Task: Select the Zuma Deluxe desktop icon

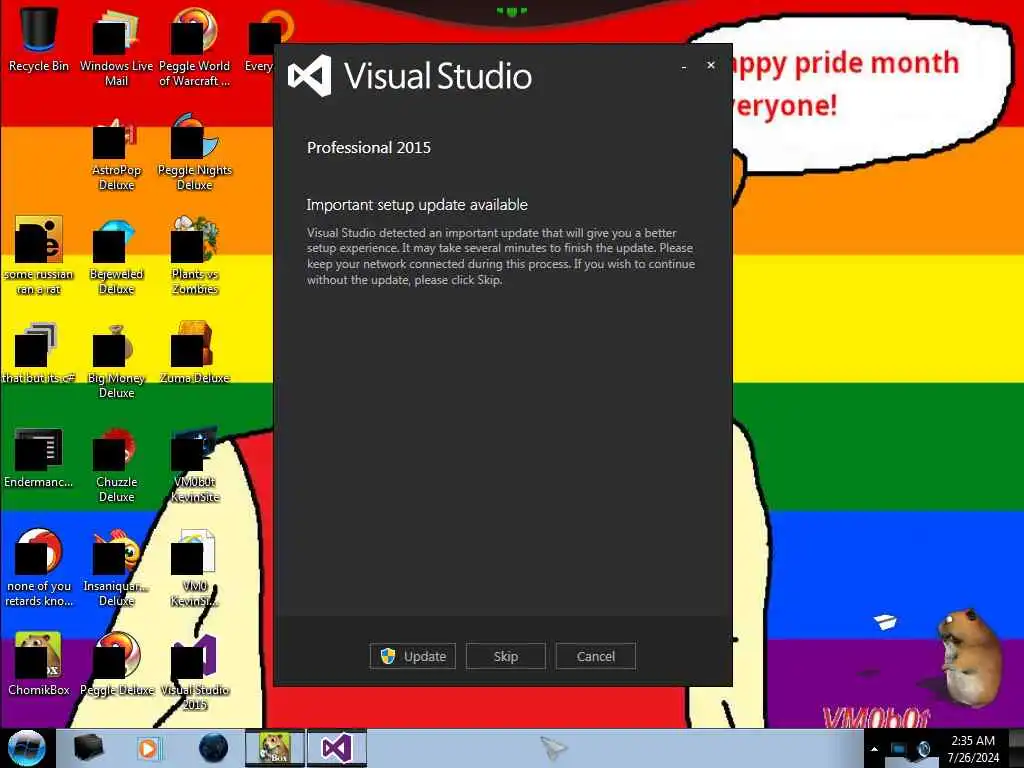Action: pyautogui.click(x=195, y=353)
